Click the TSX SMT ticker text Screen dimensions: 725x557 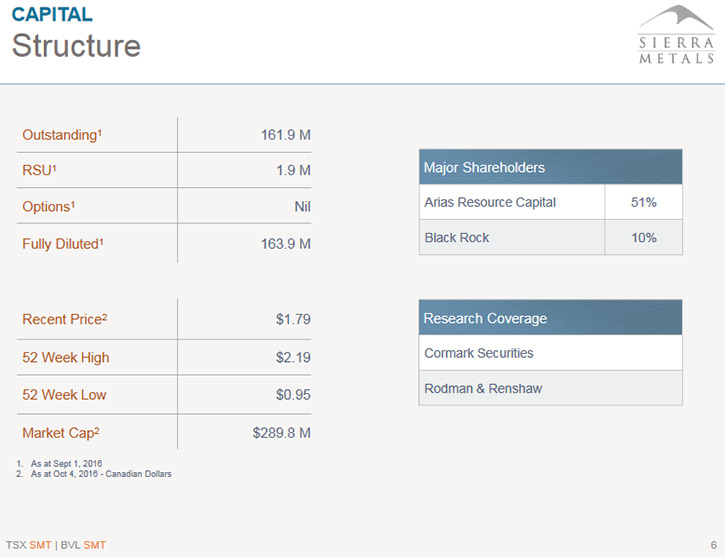28,545
